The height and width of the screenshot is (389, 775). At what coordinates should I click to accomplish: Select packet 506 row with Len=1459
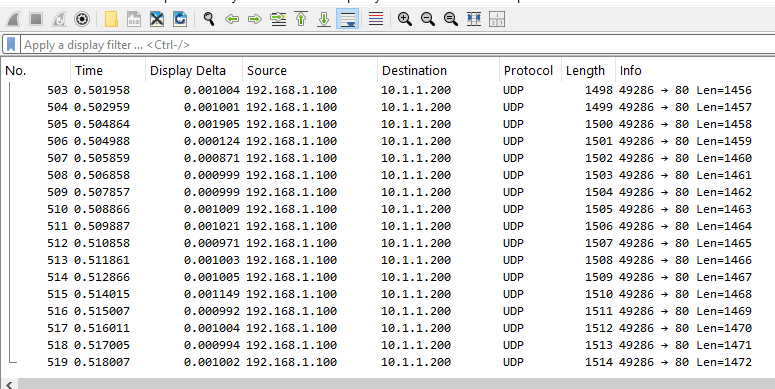click(388, 141)
